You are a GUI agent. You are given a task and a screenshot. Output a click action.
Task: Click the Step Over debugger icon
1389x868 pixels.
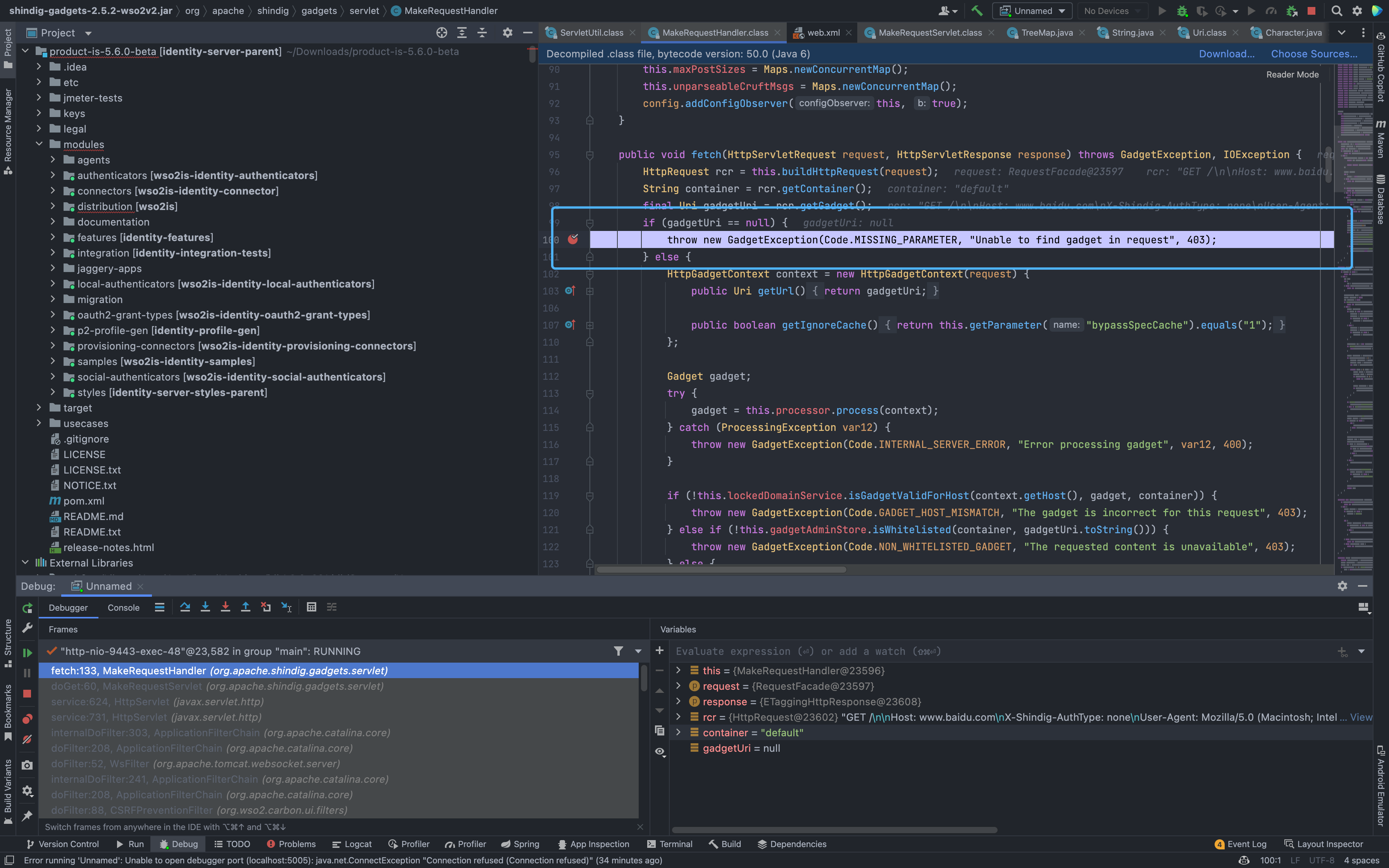pos(185,607)
